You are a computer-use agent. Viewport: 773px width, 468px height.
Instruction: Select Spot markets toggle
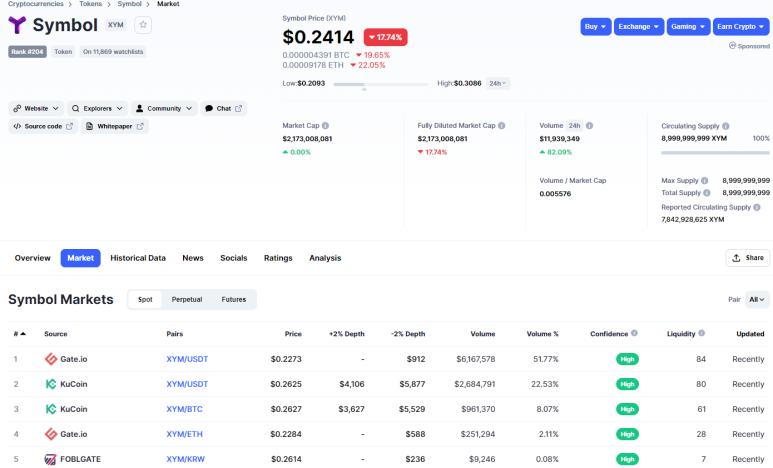pos(145,299)
